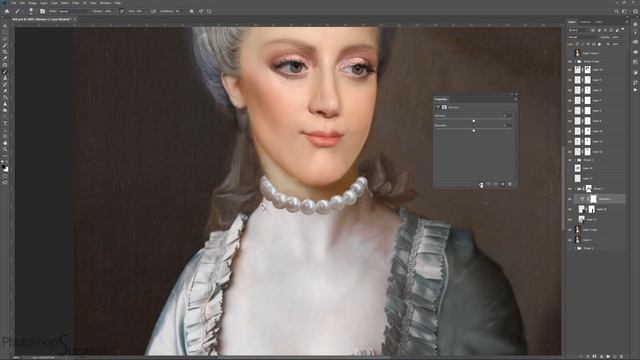The height and width of the screenshot is (360, 640).
Task: Select the Crop tool
Action: [5, 52]
